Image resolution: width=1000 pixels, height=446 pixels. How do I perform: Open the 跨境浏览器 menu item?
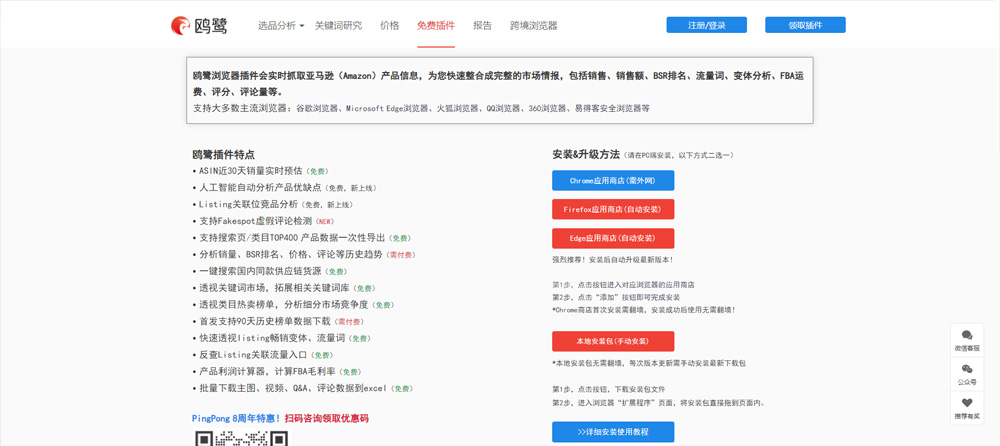(534, 26)
